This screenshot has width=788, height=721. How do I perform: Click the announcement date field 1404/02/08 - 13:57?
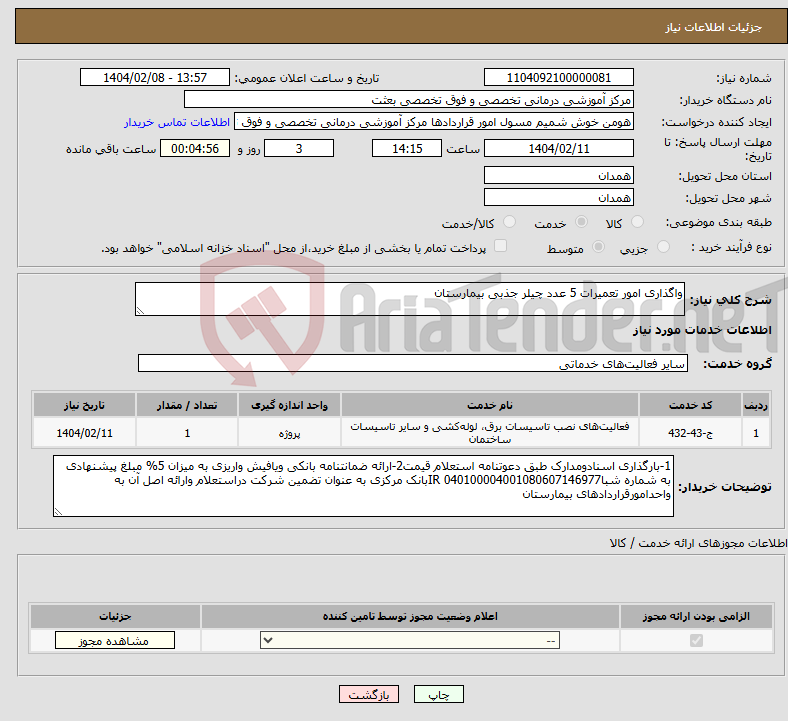[155, 77]
